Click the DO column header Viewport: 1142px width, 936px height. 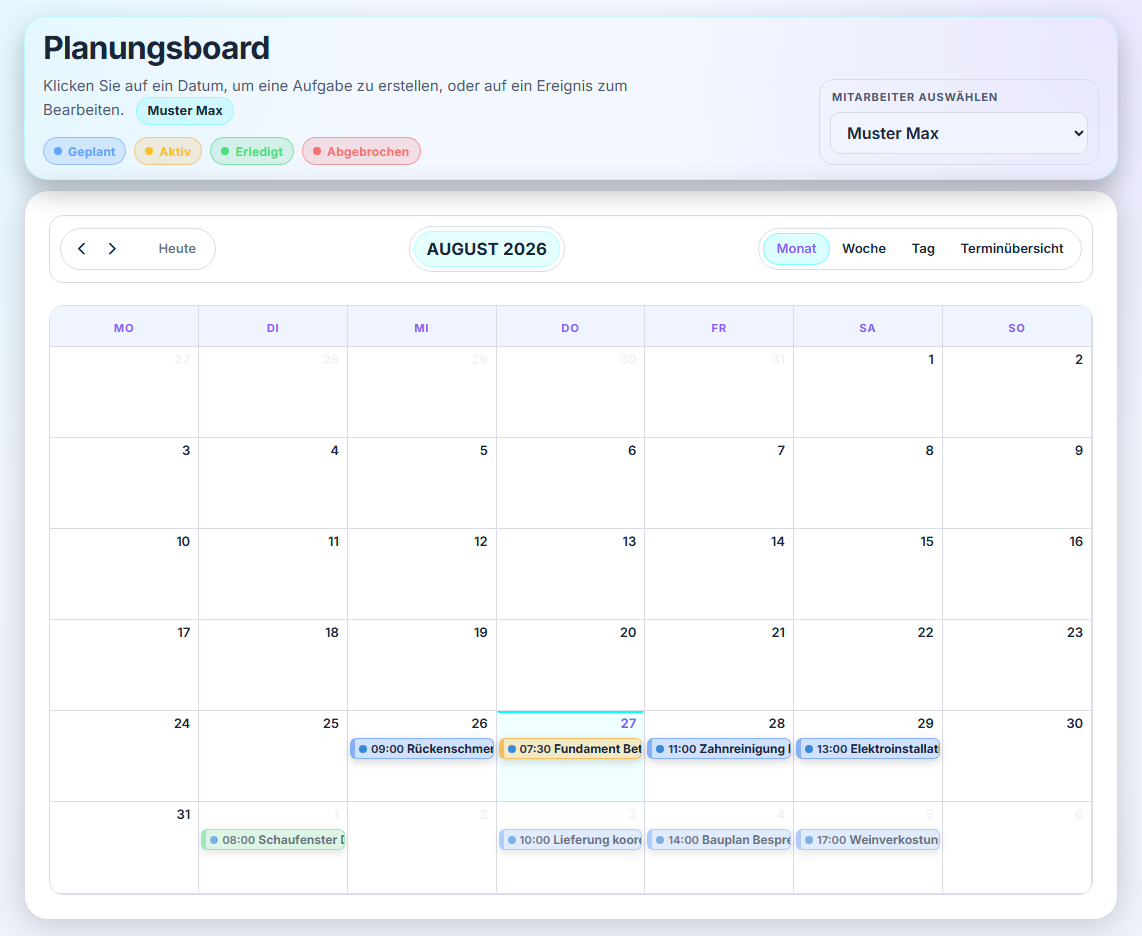(570, 328)
